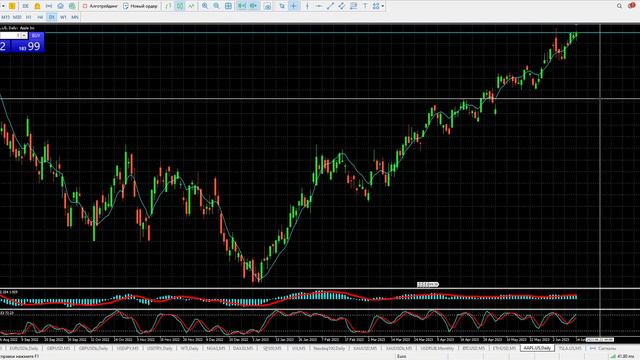Zoom in on the chart
The image size is (640, 360).
205,6
